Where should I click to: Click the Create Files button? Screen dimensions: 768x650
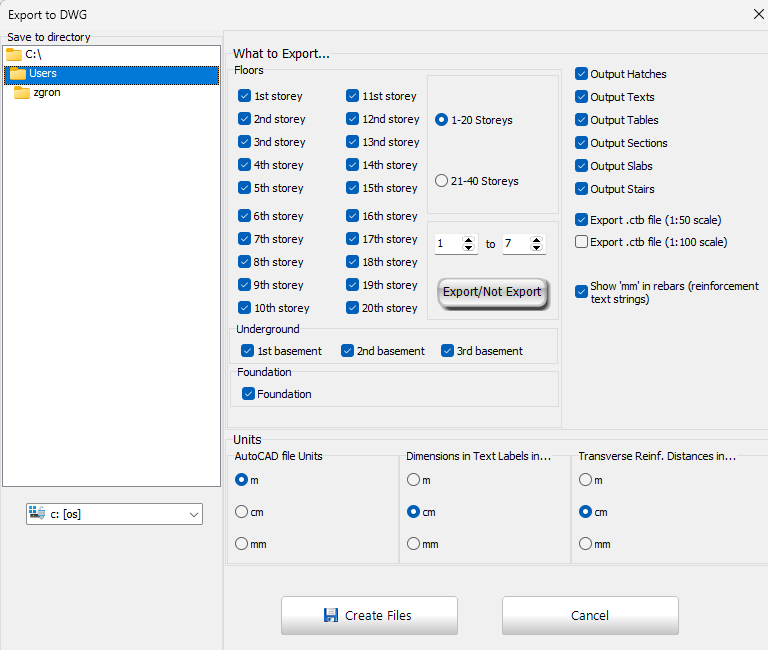click(x=369, y=615)
